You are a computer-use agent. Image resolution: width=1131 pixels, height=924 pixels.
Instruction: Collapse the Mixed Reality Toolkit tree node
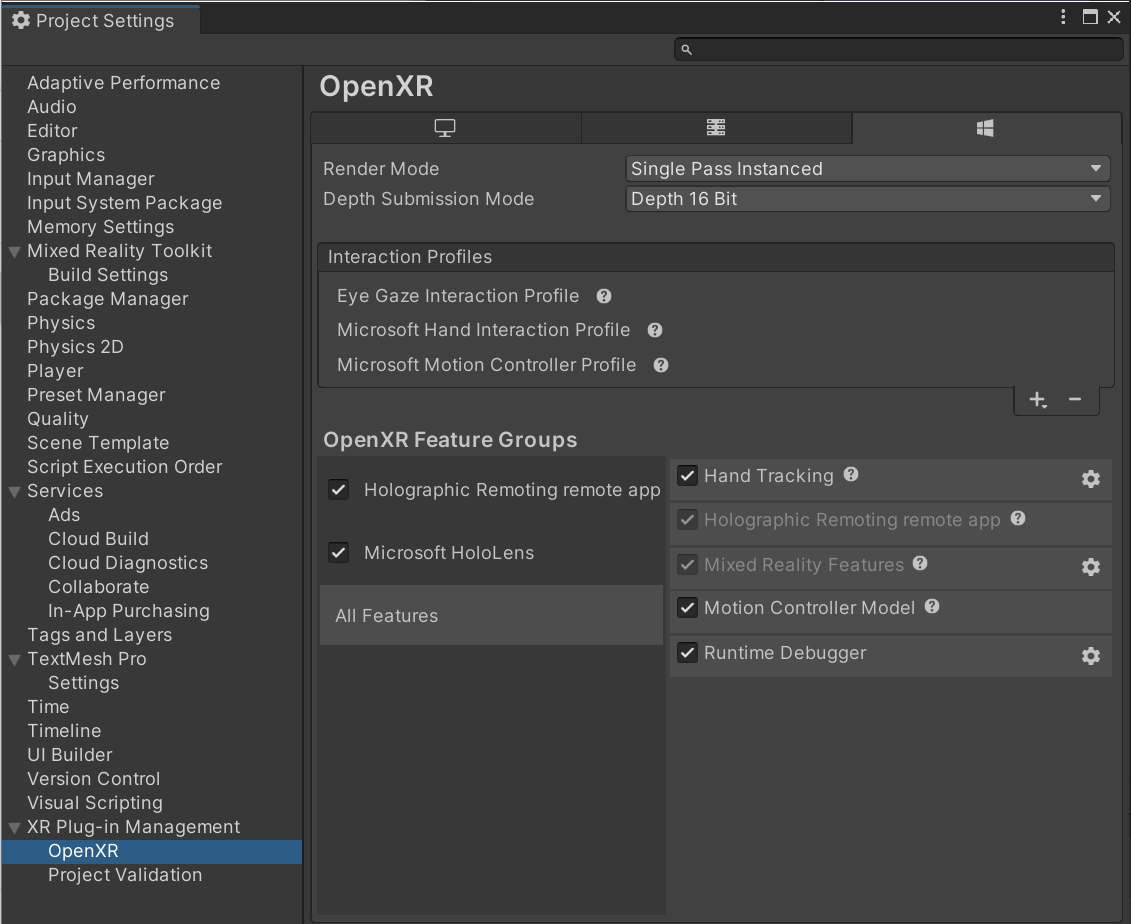tap(14, 252)
